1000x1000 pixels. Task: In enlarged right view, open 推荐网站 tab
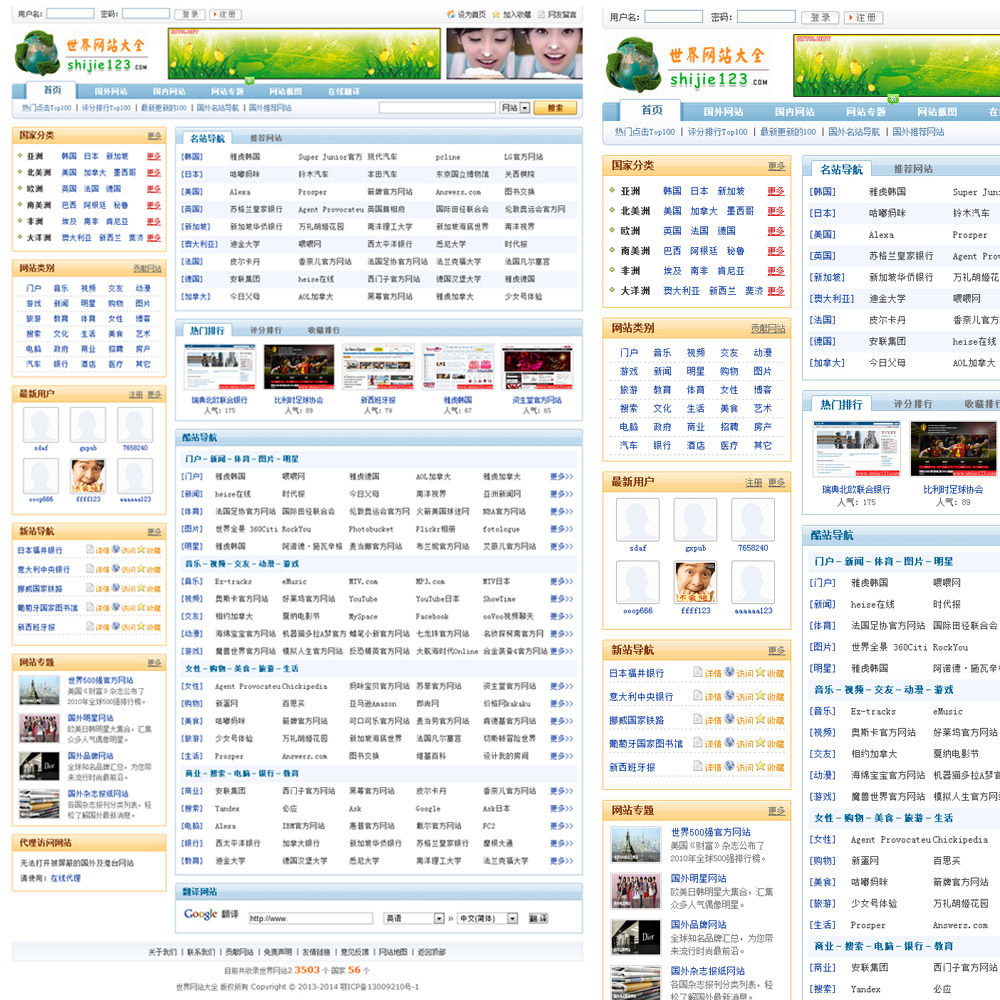pyautogui.click(x=912, y=169)
